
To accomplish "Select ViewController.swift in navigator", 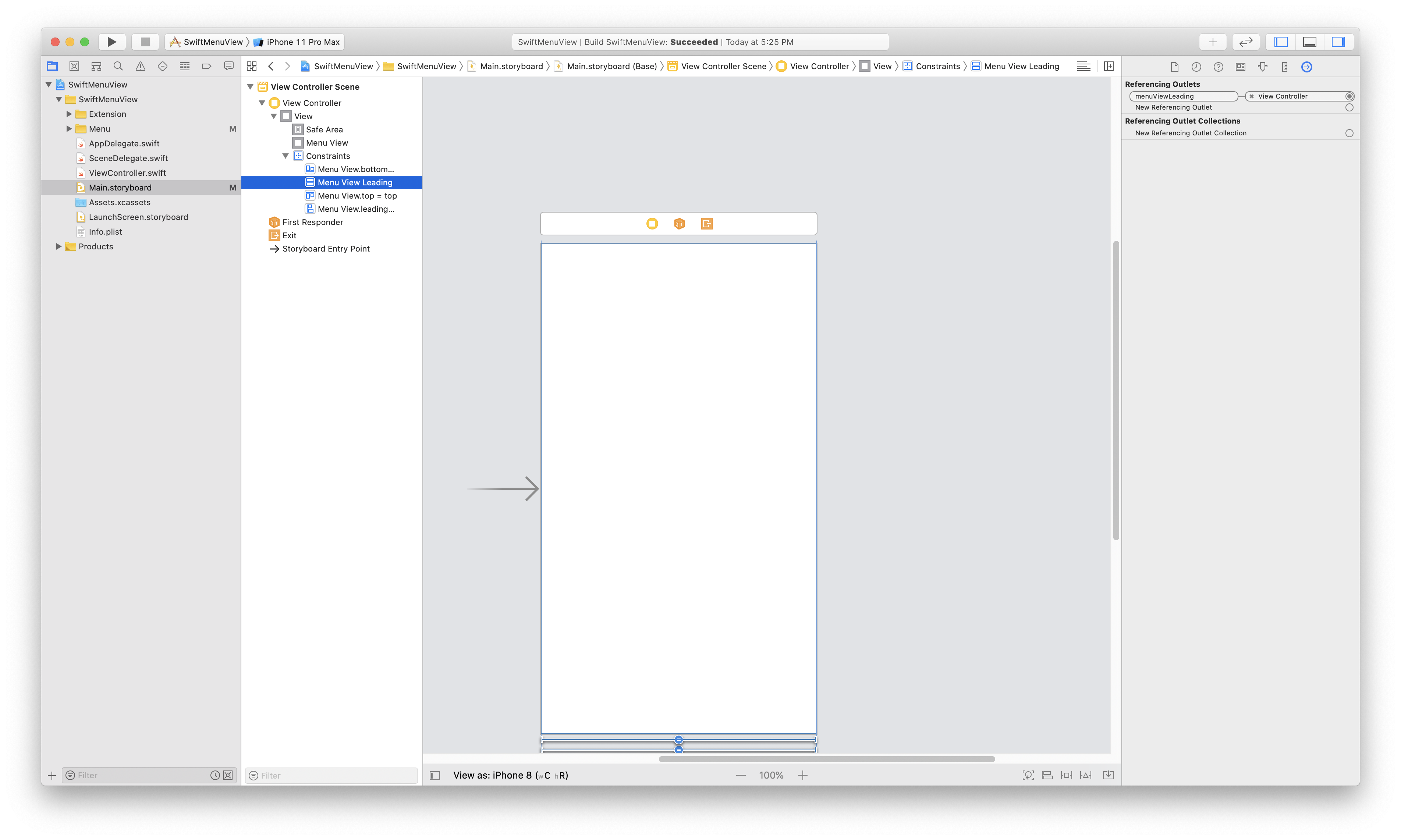I will click(127, 172).
